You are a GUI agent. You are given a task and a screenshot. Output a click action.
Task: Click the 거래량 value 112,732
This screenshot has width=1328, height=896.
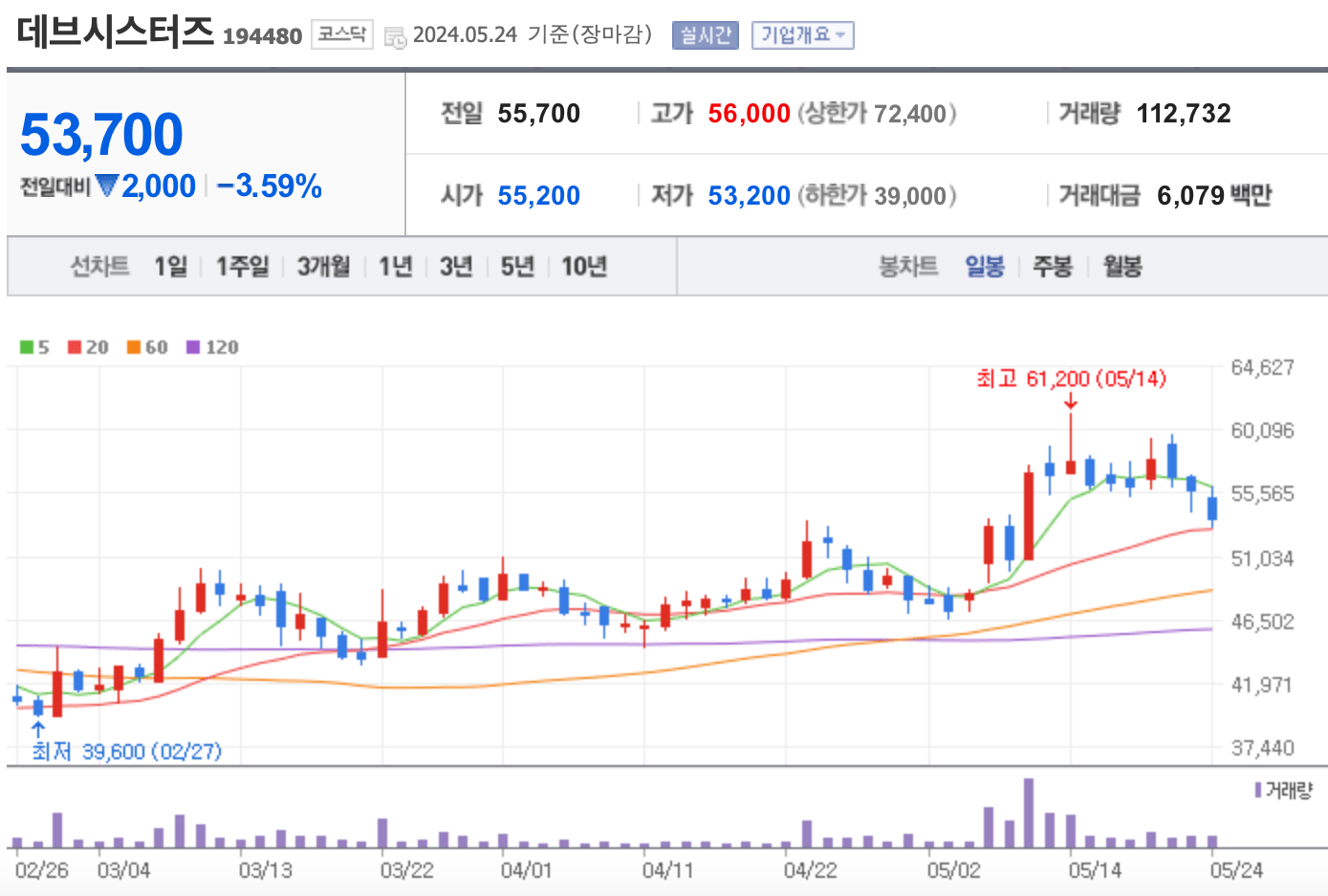(1184, 114)
